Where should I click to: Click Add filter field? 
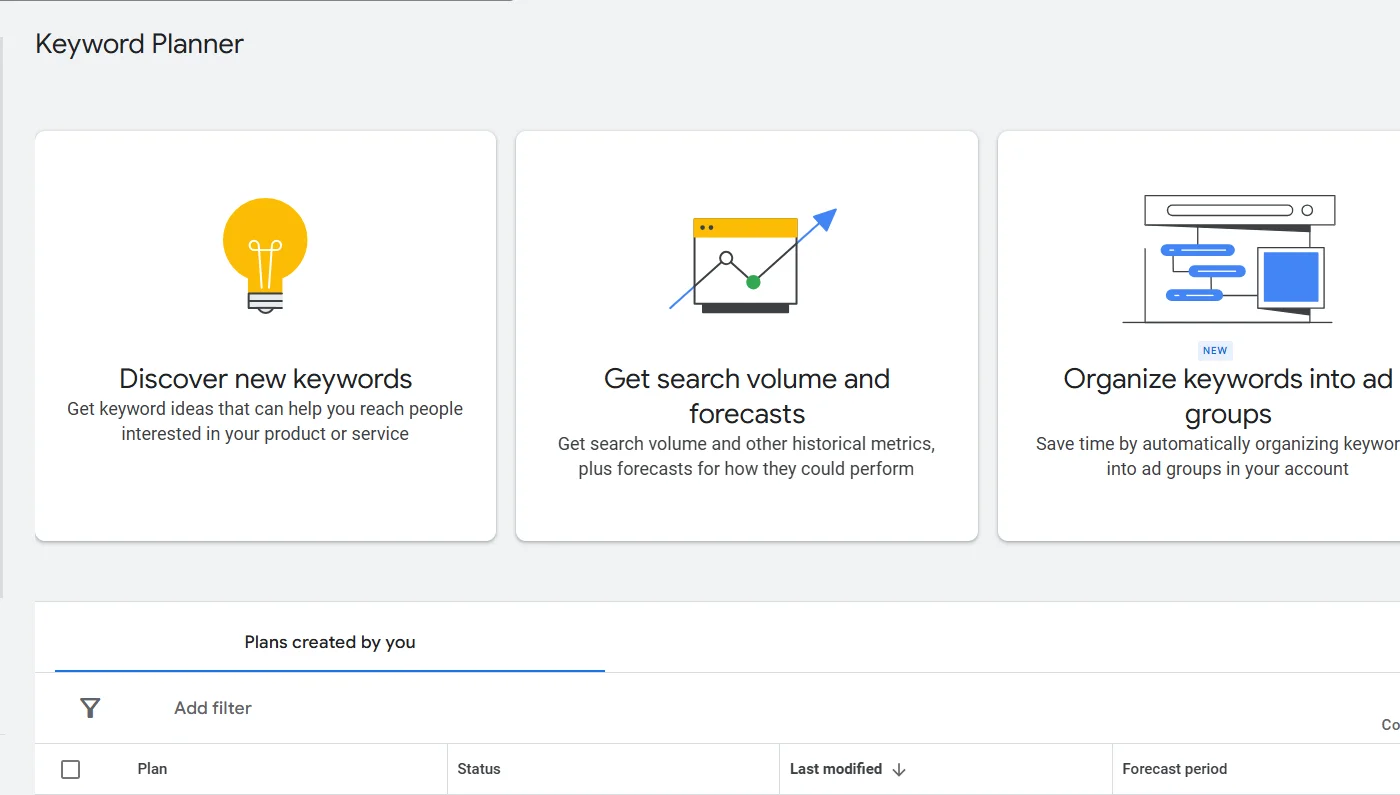tap(213, 708)
